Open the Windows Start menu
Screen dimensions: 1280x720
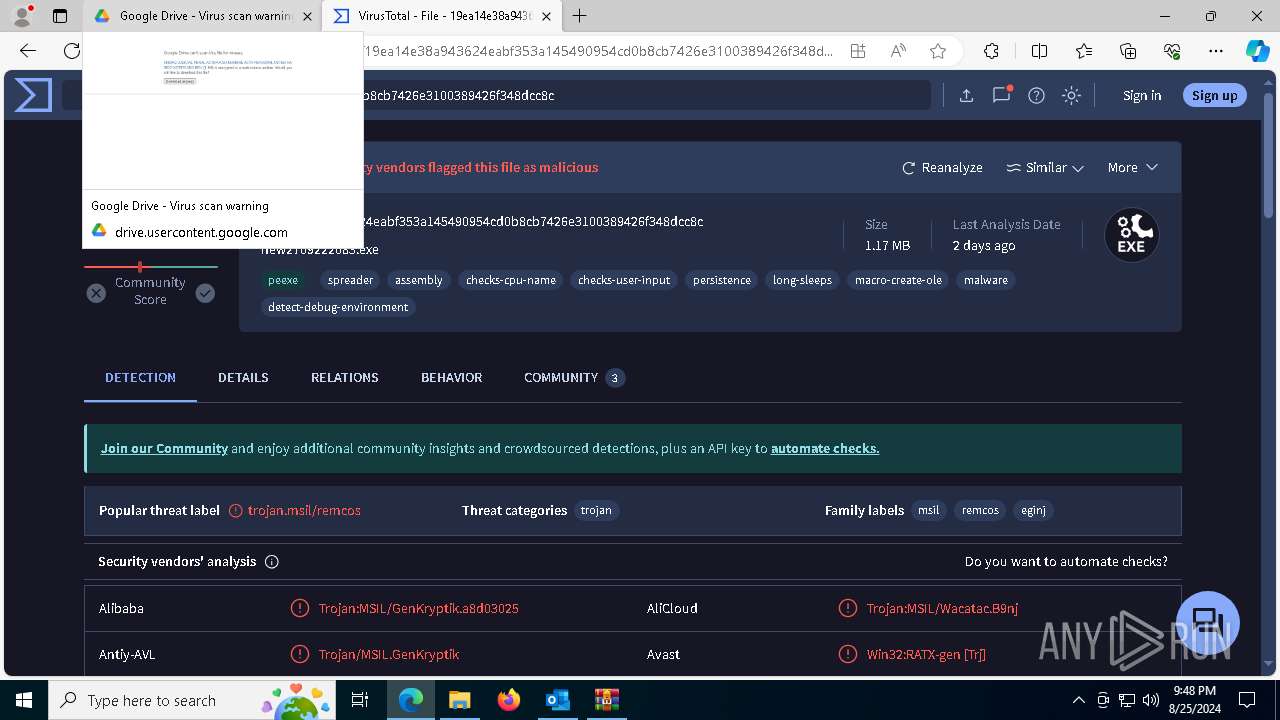[x=24, y=700]
